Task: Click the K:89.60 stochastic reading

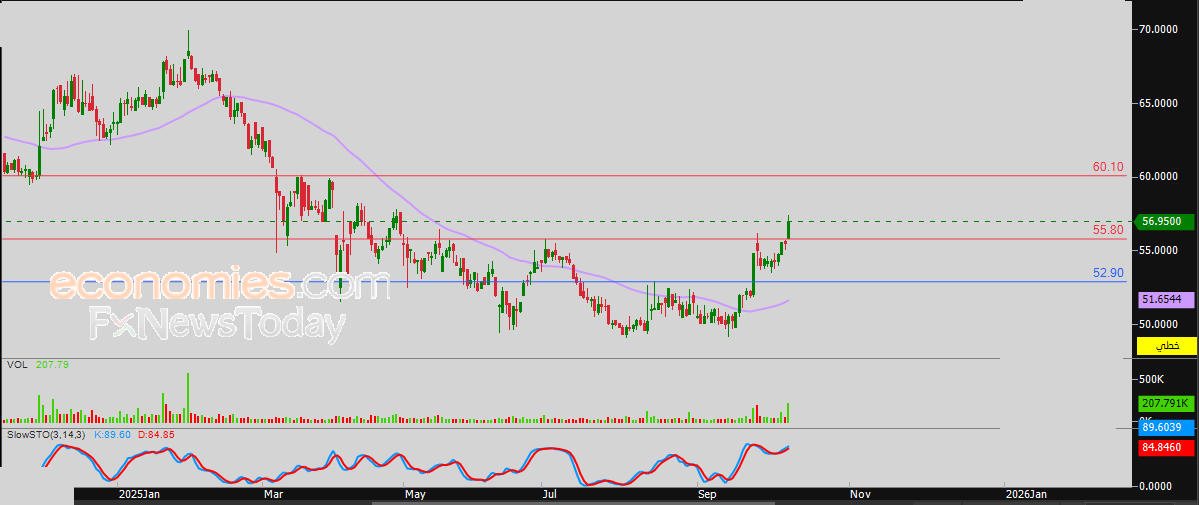Action: click(x=112, y=435)
